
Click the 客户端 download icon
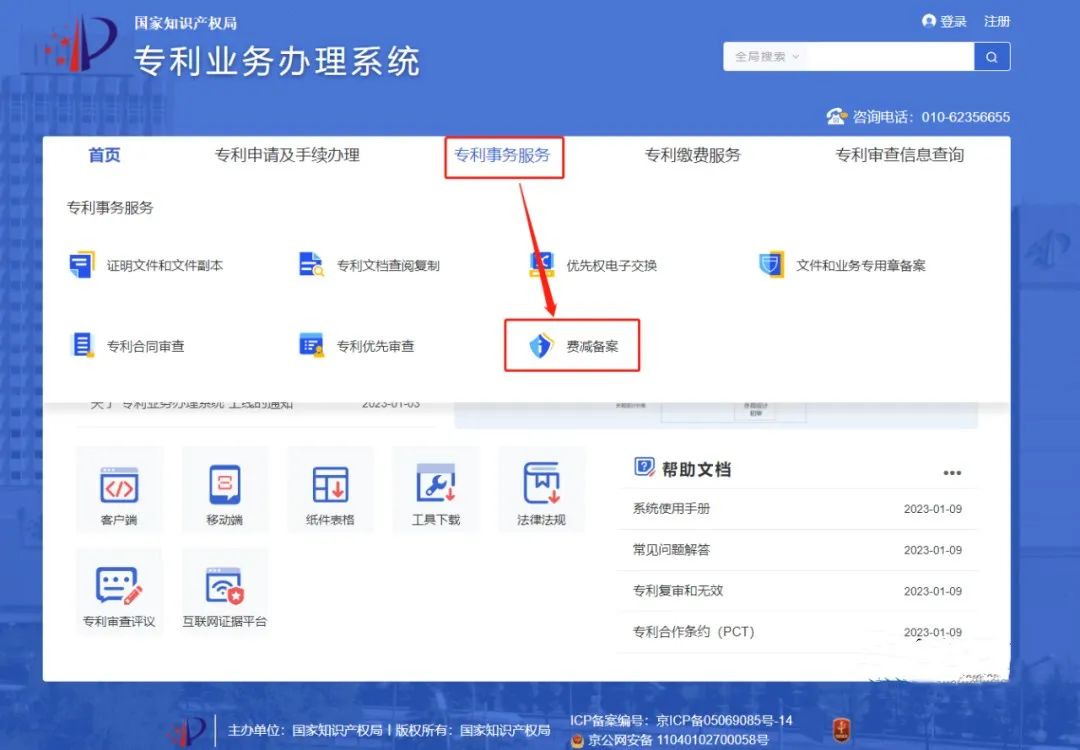tap(119, 490)
